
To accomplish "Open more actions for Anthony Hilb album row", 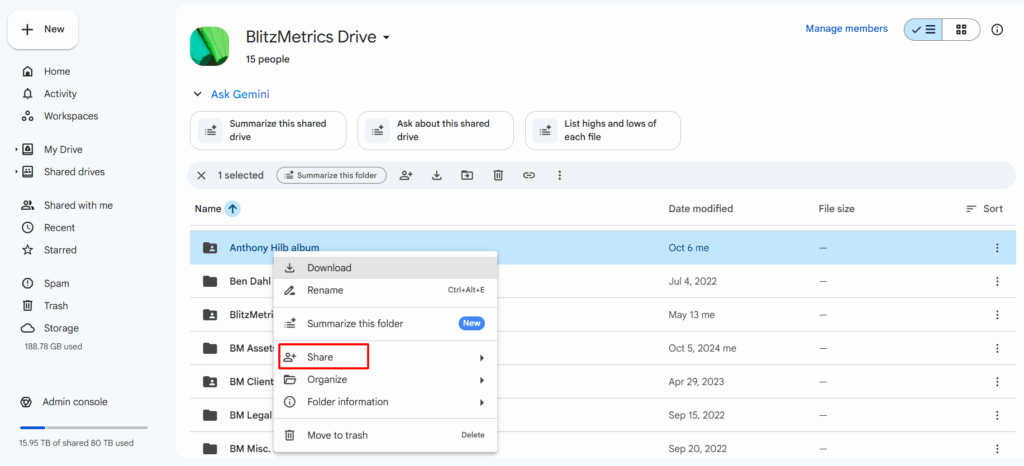I will click(x=996, y=248).
